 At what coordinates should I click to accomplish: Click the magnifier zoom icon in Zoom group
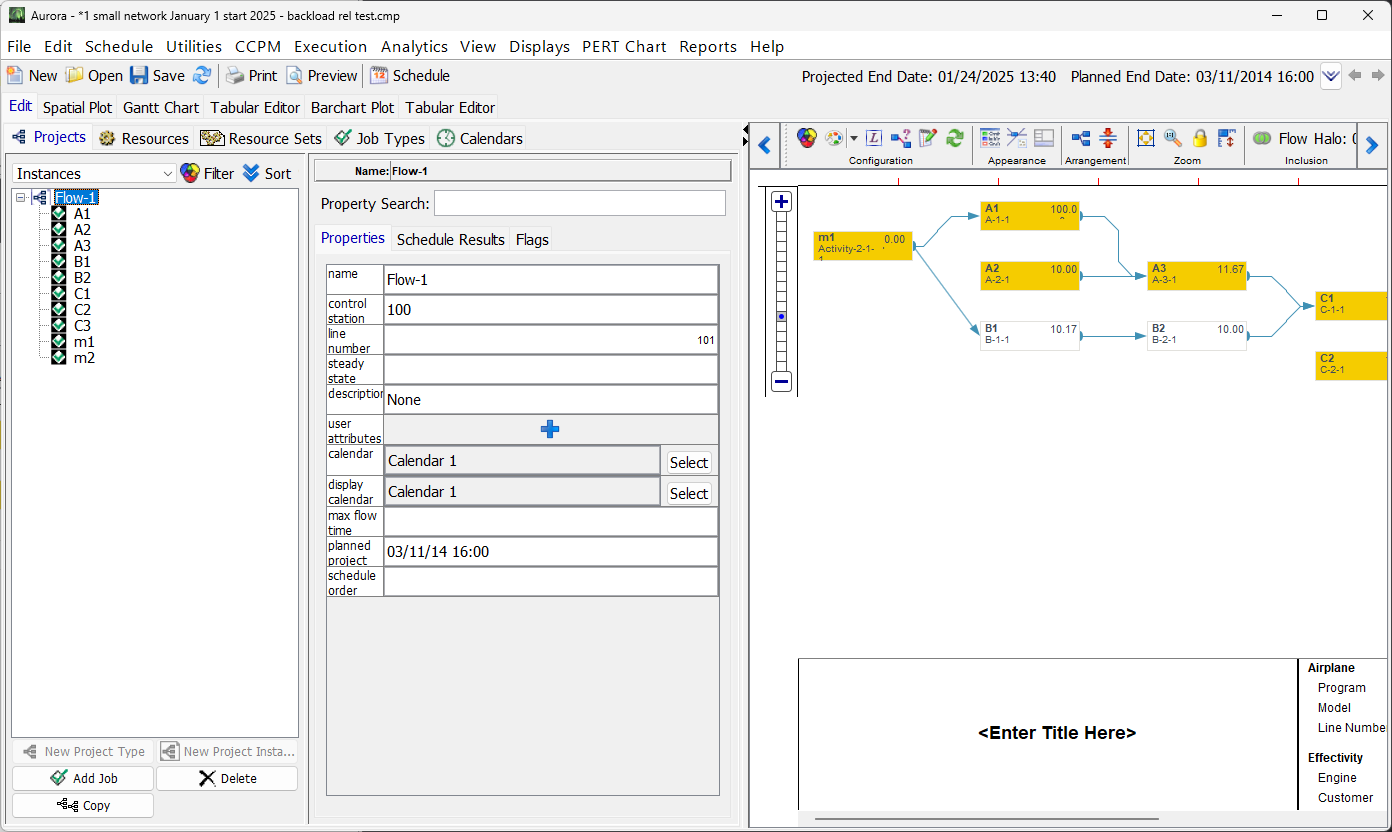[x=1173, y=138]
